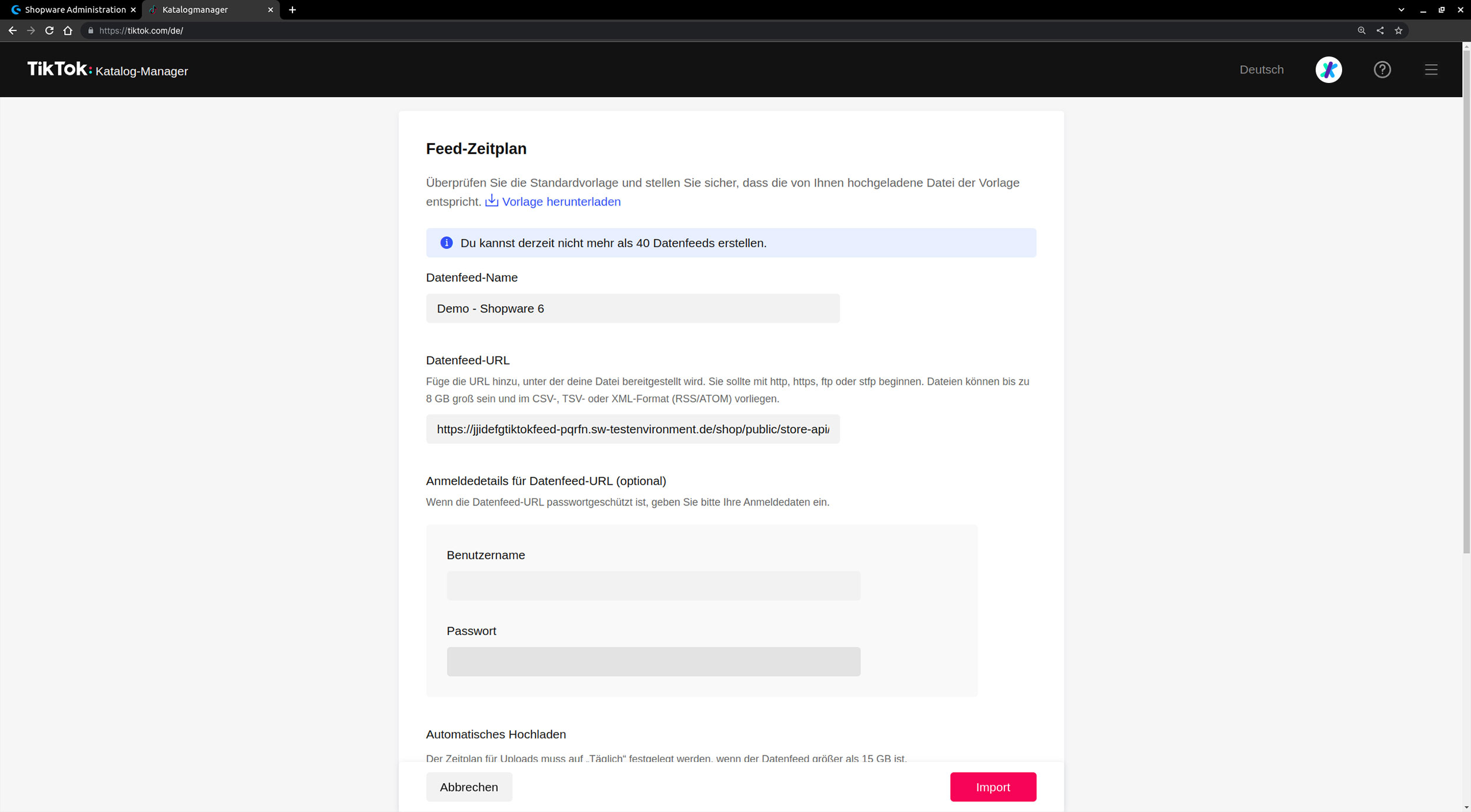Open a new browser tab

[x=292, y=9]
